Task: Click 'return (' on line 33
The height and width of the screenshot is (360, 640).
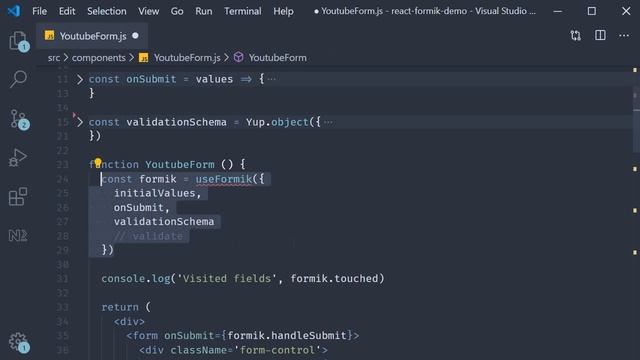Action: 126,307
